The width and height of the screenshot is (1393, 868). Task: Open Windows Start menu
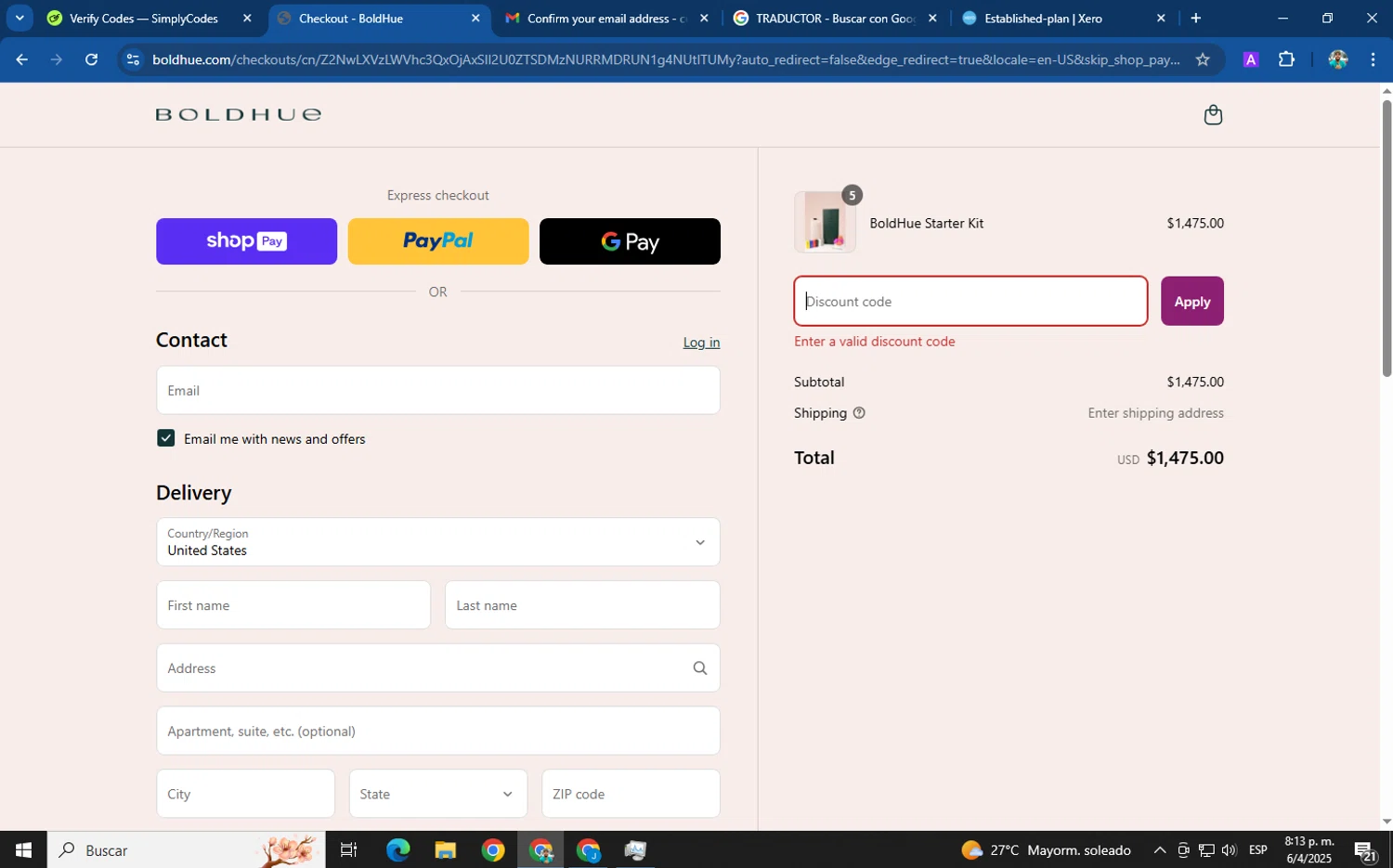23,849
